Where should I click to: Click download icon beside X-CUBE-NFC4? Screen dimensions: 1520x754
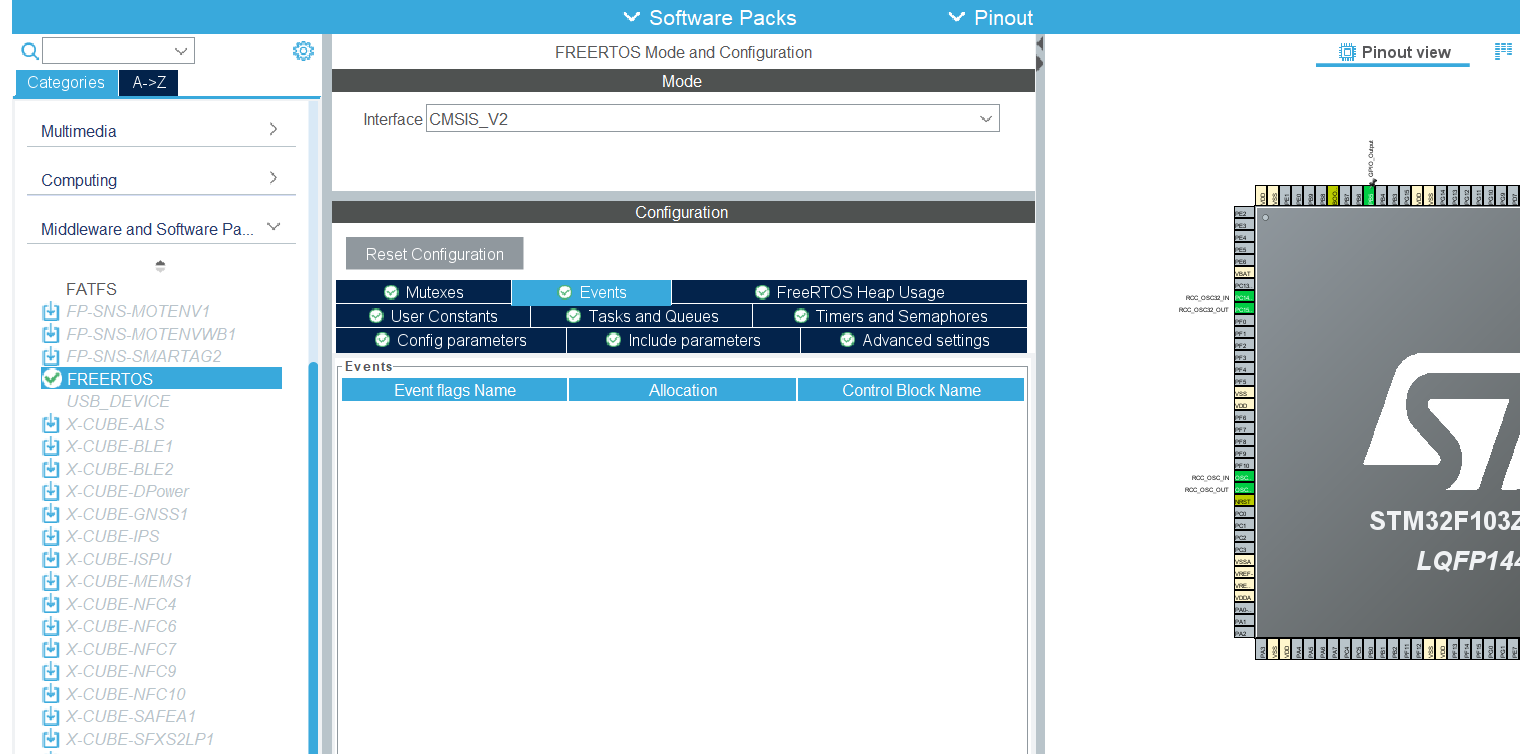(x=51, y=604)
